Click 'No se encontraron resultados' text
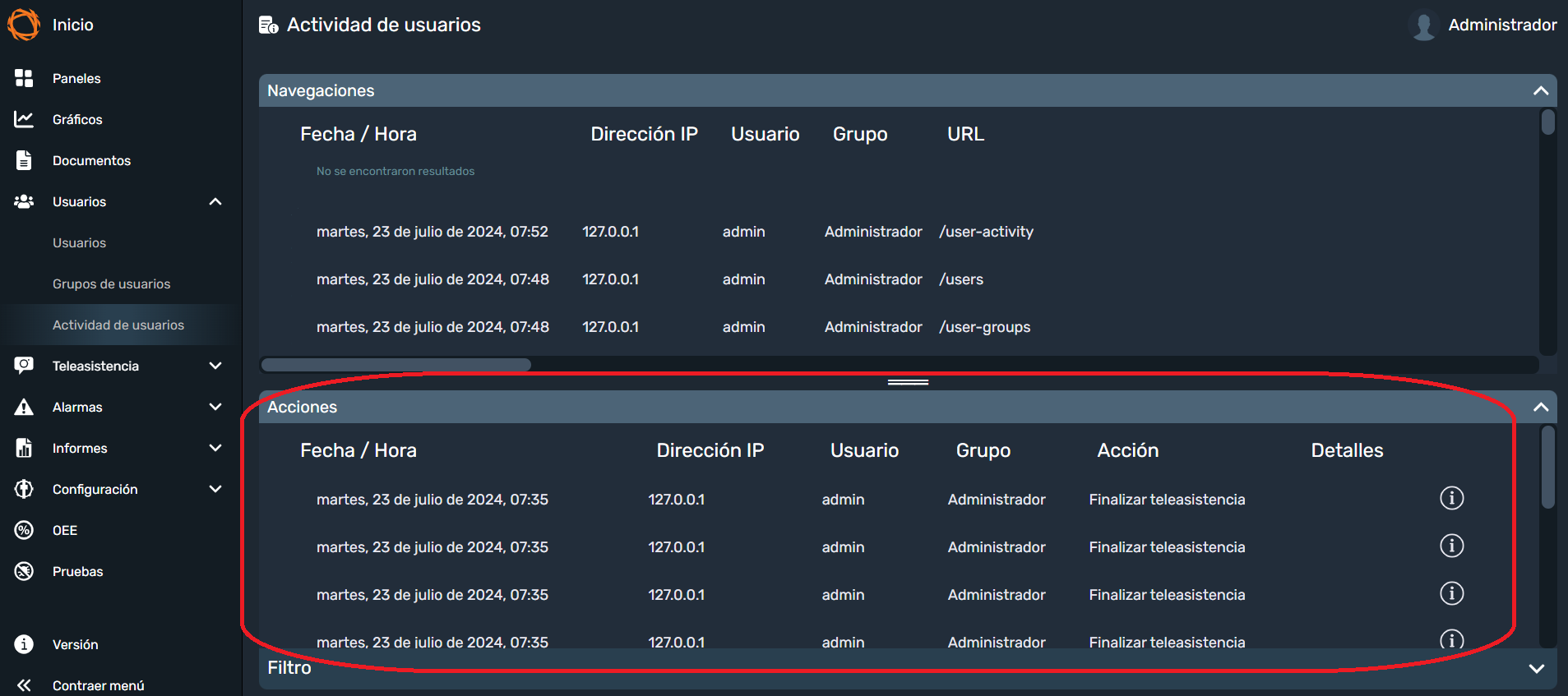Viewport: 1568px width, 696px height. [395, 171]
